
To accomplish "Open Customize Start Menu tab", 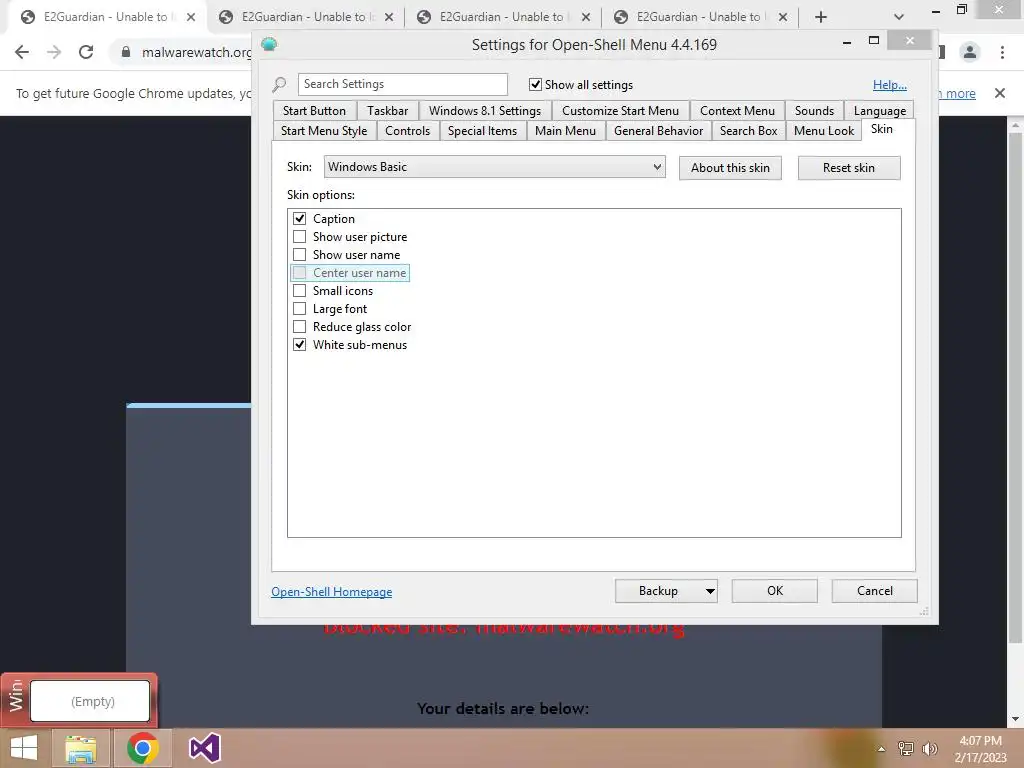I will (620, 110).
